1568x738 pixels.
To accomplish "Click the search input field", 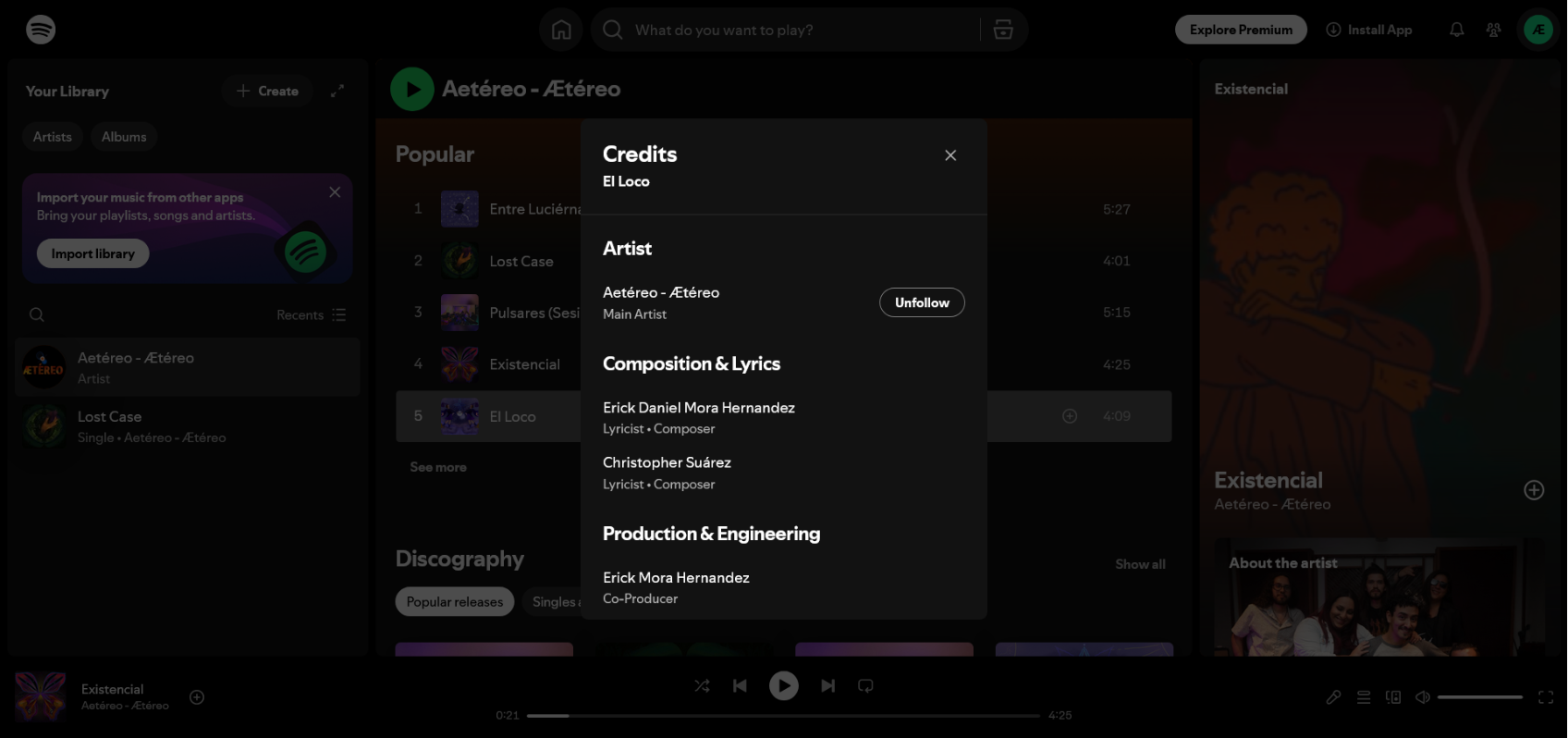I will pos(802,30).
